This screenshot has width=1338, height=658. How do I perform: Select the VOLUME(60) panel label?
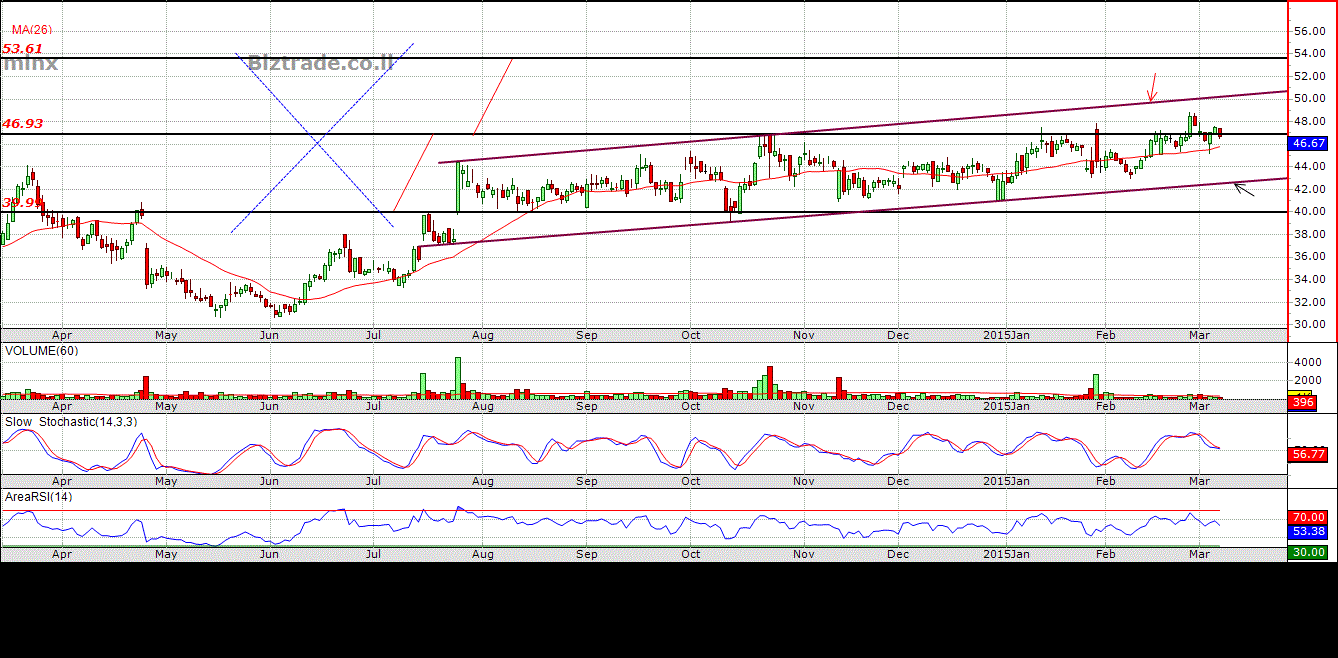41,351
